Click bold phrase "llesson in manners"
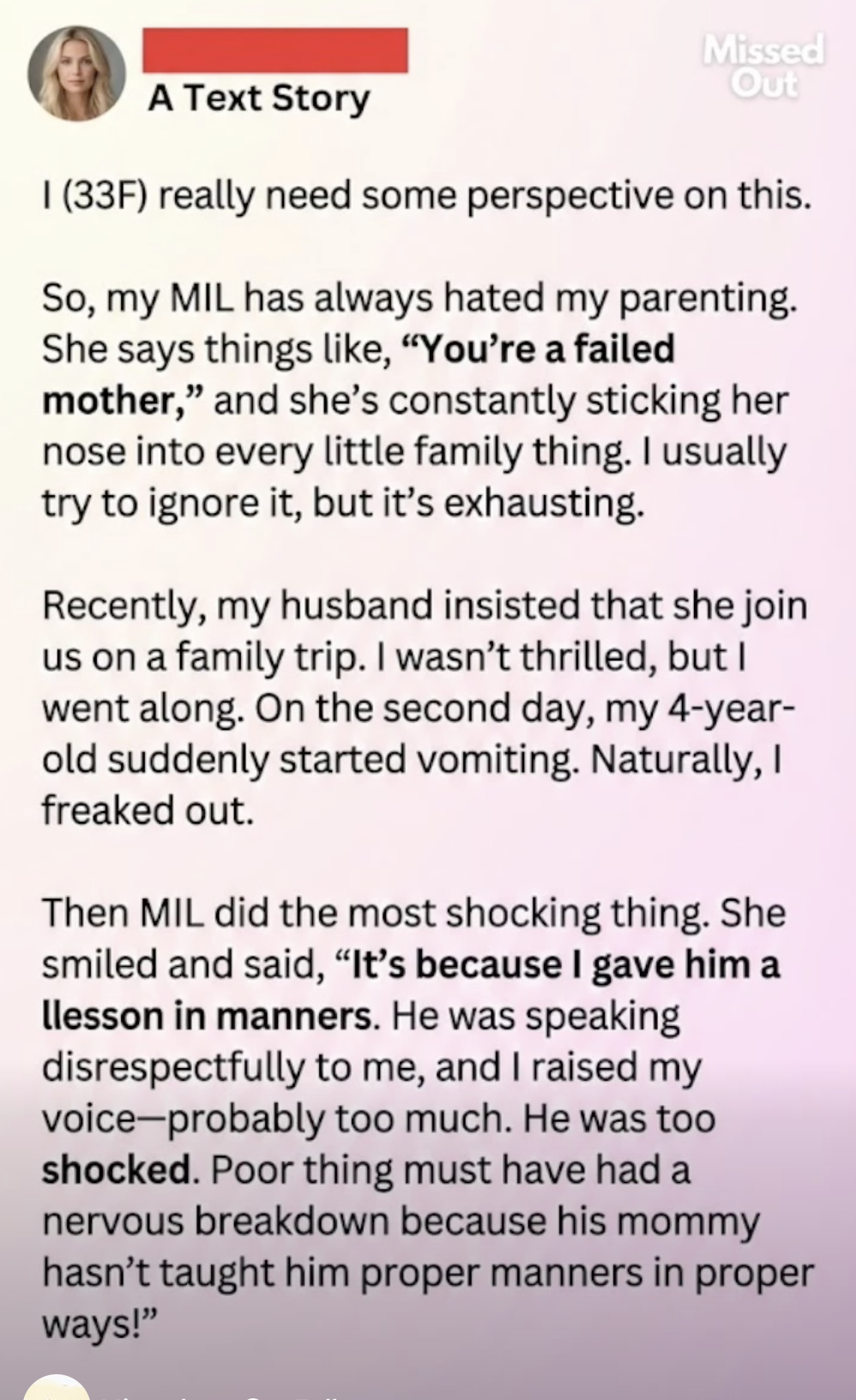 click(x=207, y=1017)
